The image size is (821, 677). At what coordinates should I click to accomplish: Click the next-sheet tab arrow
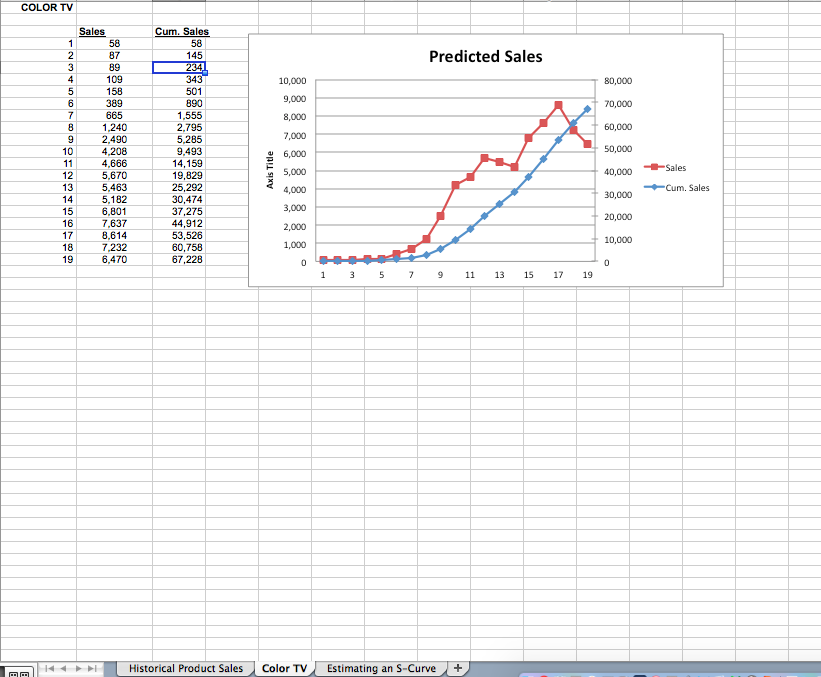pos(80,667)
